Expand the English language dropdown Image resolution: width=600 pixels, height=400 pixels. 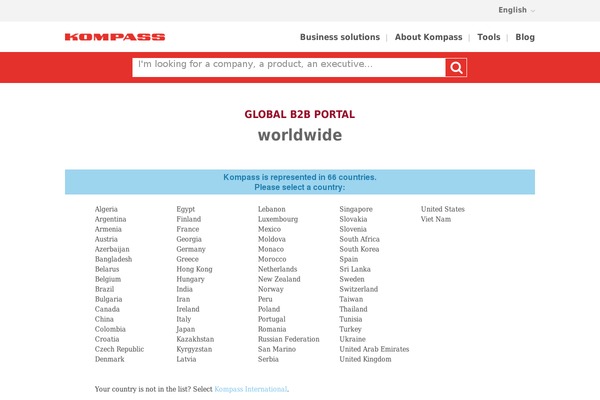516,10
